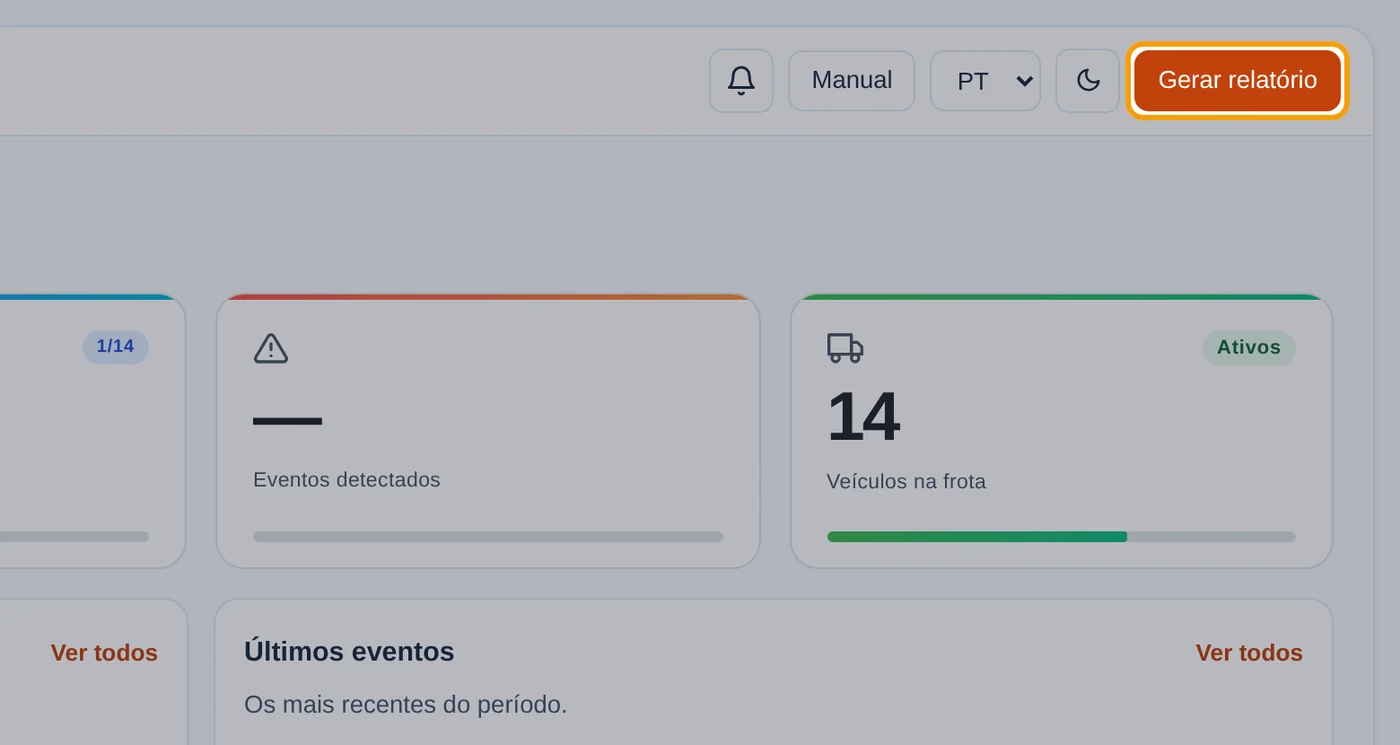
Task: Toggle dark mode with moon icon
Action: (x=1088, y=81)
